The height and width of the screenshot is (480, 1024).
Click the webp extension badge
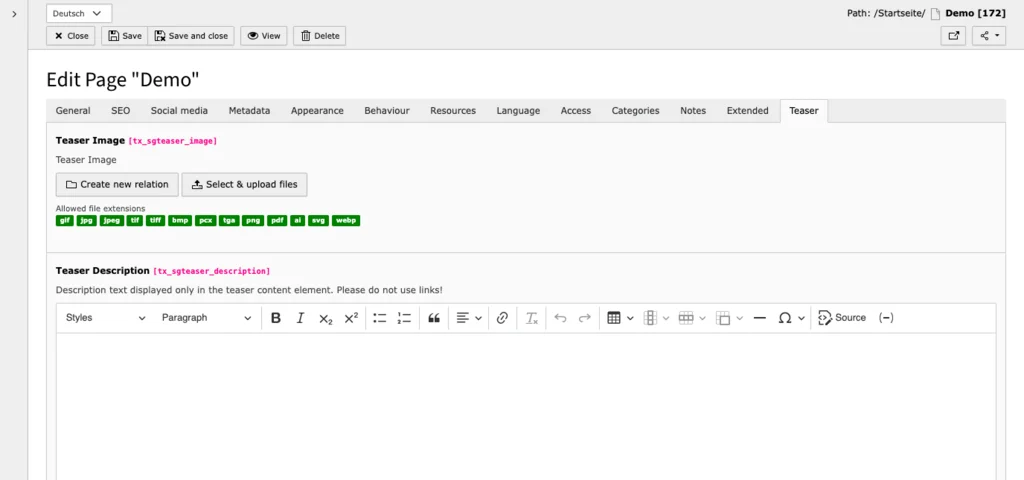tap(346, 221)
